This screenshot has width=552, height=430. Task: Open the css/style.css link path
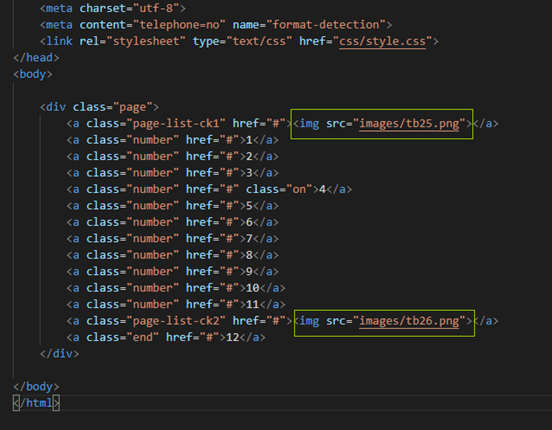(382, 41)
